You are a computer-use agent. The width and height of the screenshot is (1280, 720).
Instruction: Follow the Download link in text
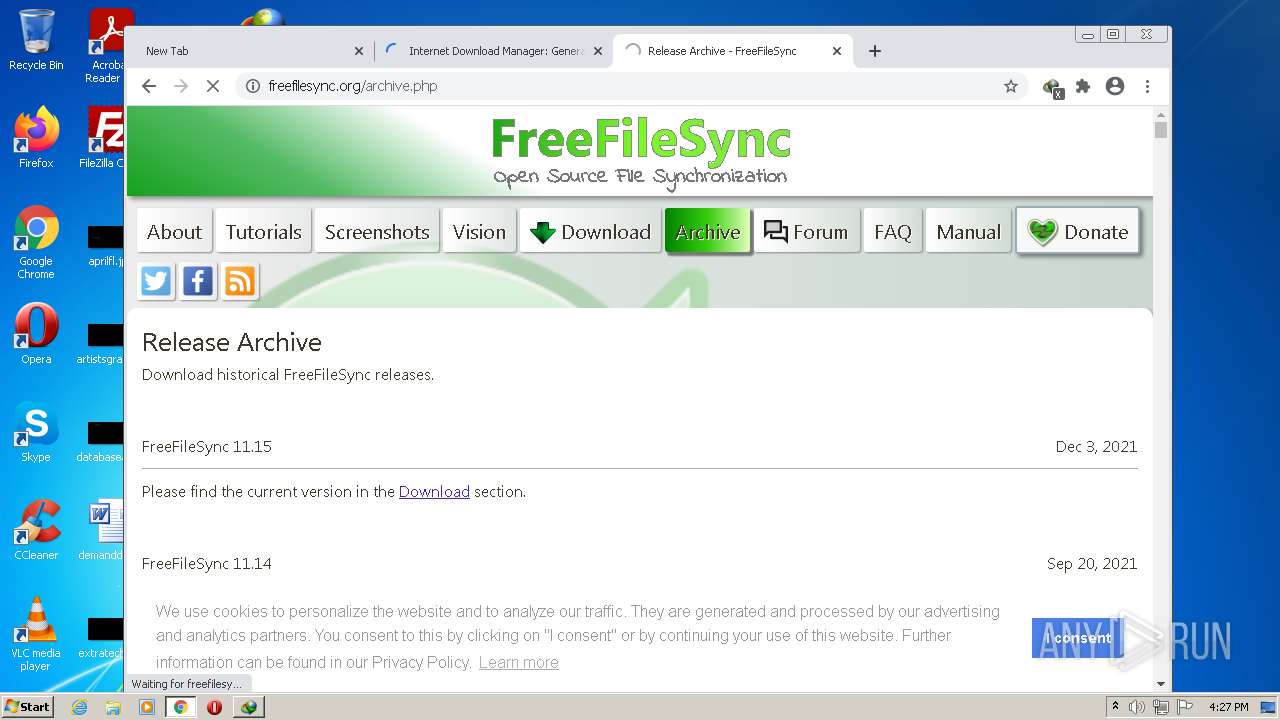click(434, 492)
